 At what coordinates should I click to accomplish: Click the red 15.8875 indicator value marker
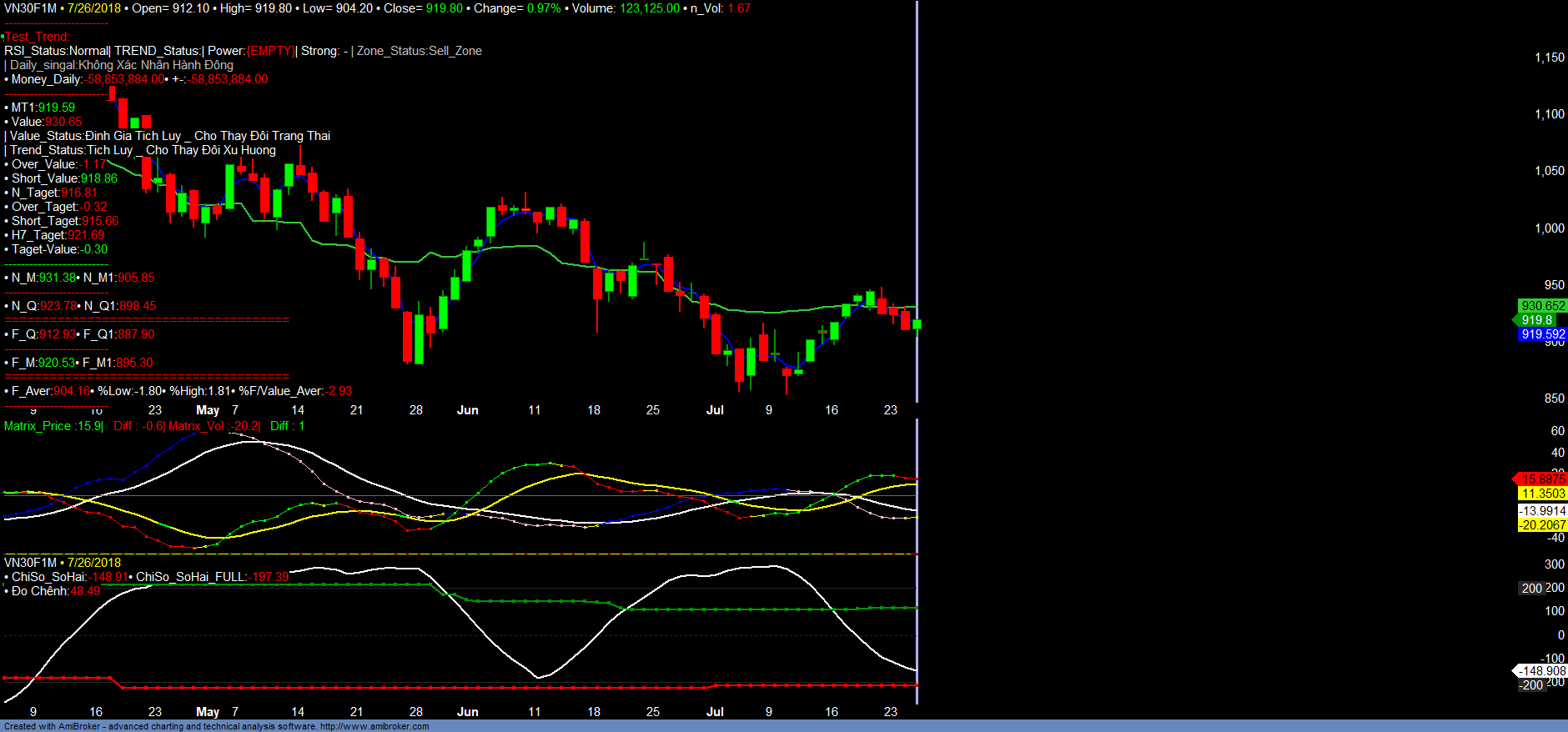pyautogui.click(x=1542, y=479)
